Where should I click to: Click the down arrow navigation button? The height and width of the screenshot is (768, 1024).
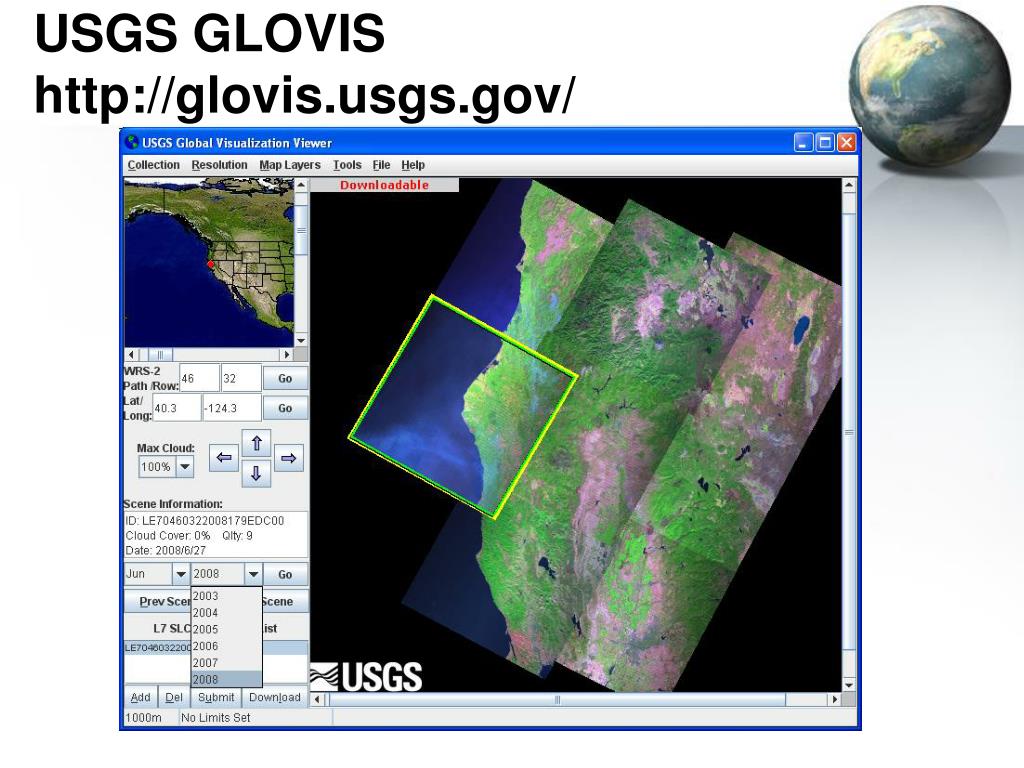pos(256,473)
